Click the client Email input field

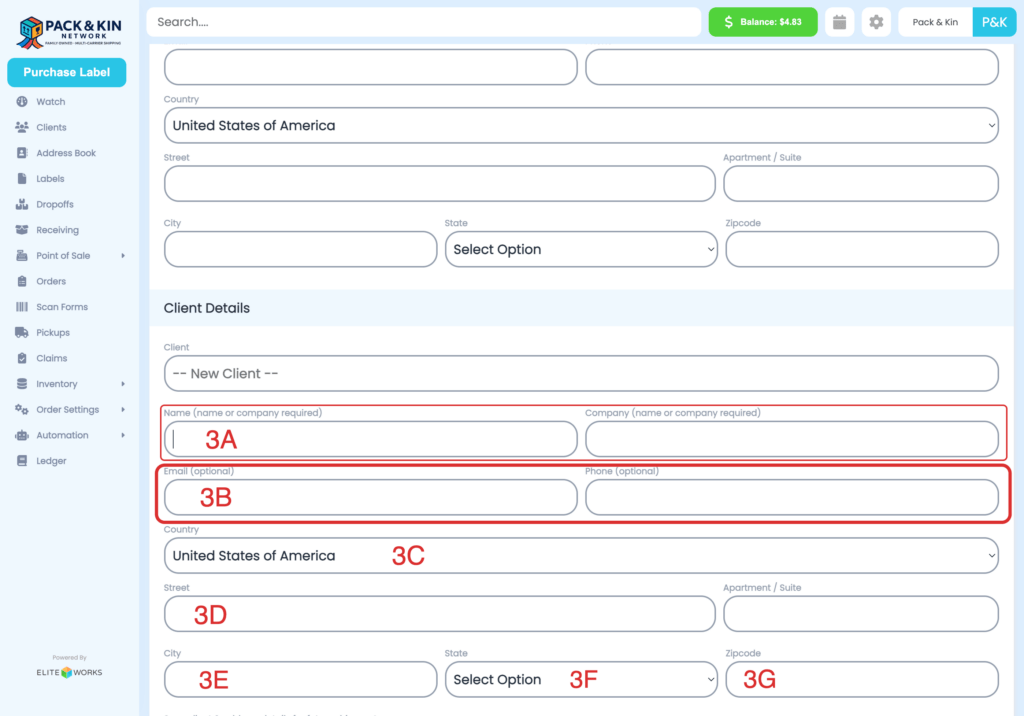click(x=370, y=497)
